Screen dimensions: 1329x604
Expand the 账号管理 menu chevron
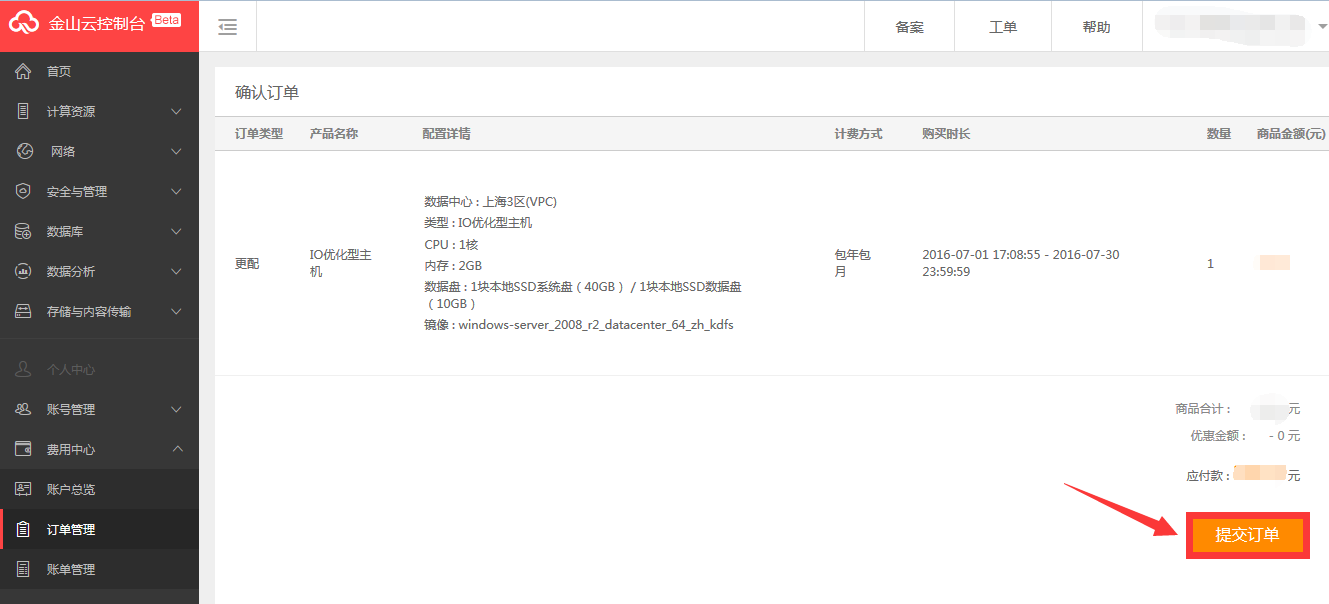pyautogui.click(x=177, y=409)
